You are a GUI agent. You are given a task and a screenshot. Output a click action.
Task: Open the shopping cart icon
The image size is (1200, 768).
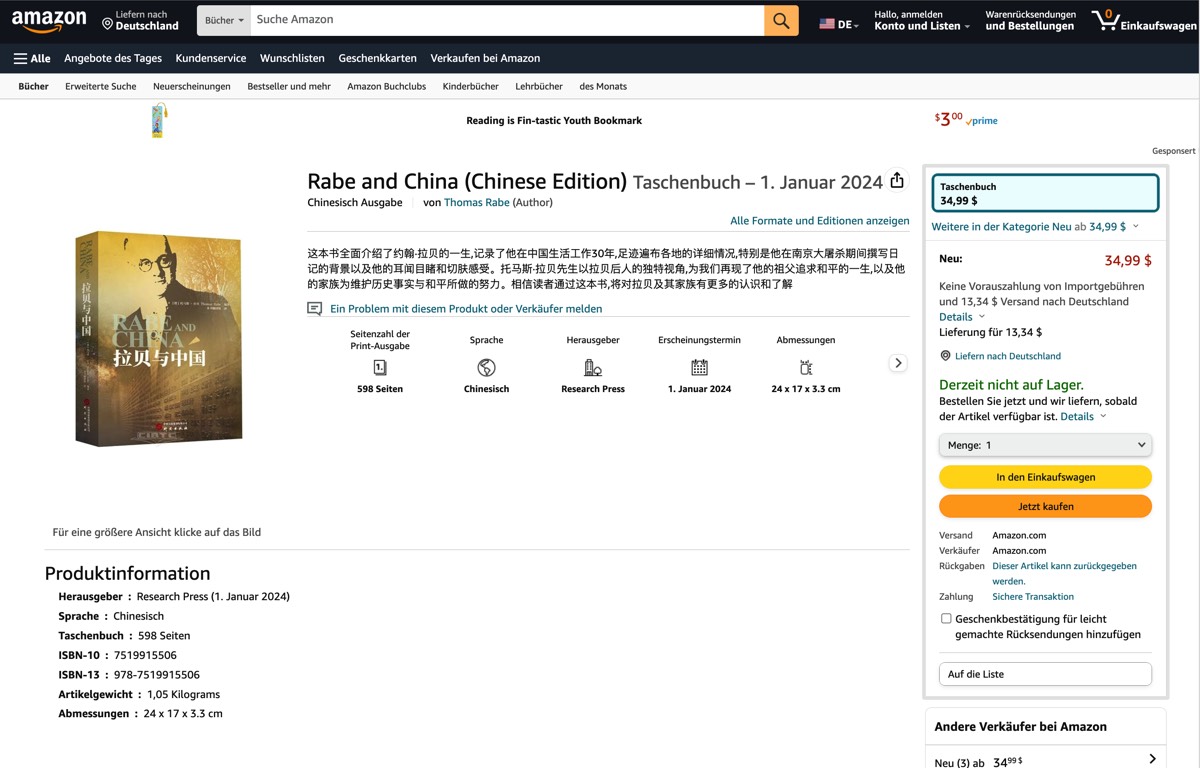coord(1105,20)
